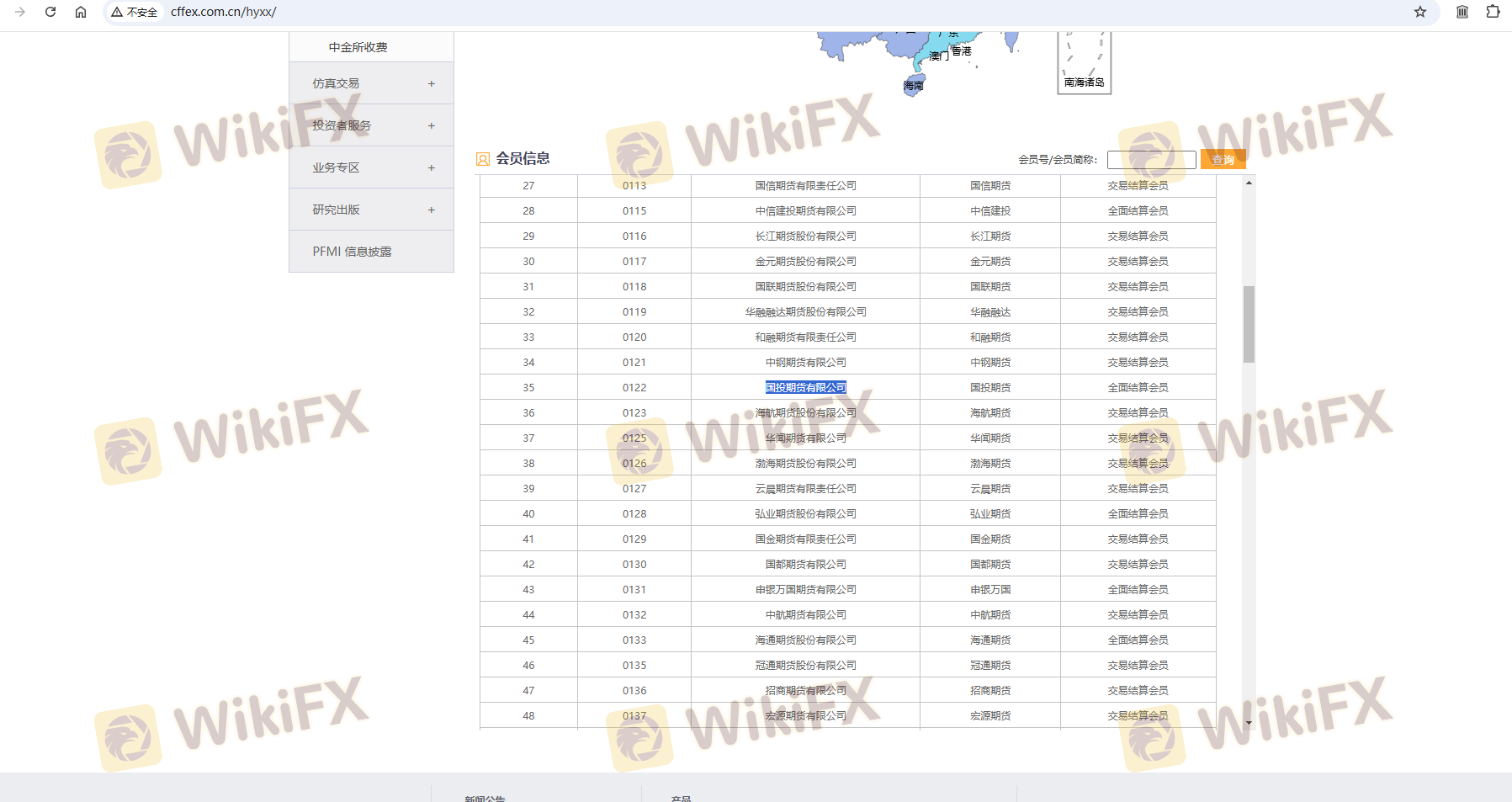Open the 中金所收费 menu item
Viewport: 1512px width, 802px height.
click(x=358, y=47)
